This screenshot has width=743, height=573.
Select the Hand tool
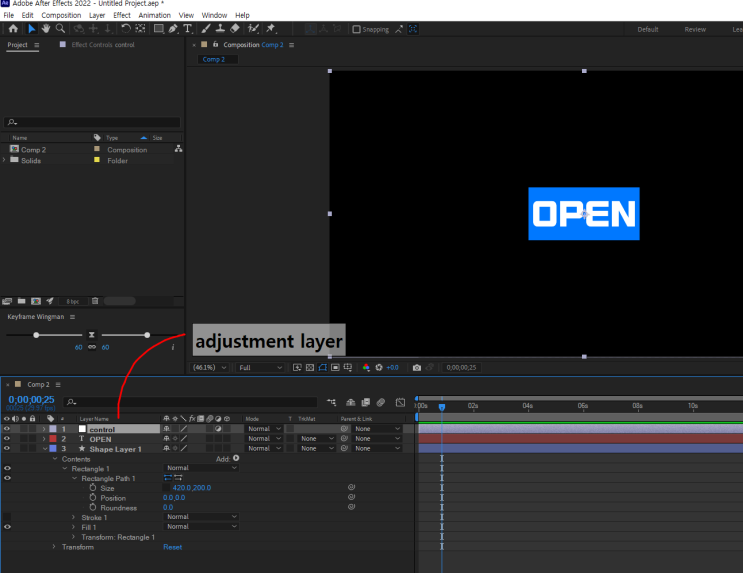(46, 29)
